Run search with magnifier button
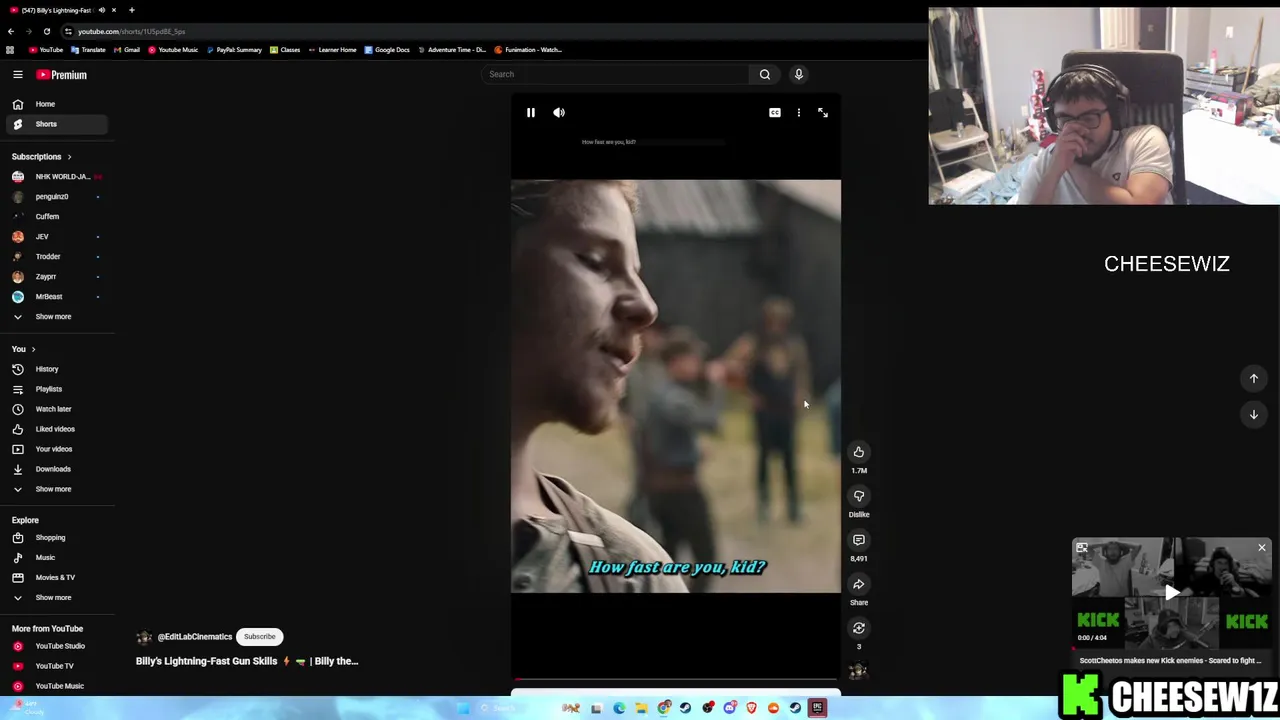Viewport: 1280px width, 720px height. (765, 74)
